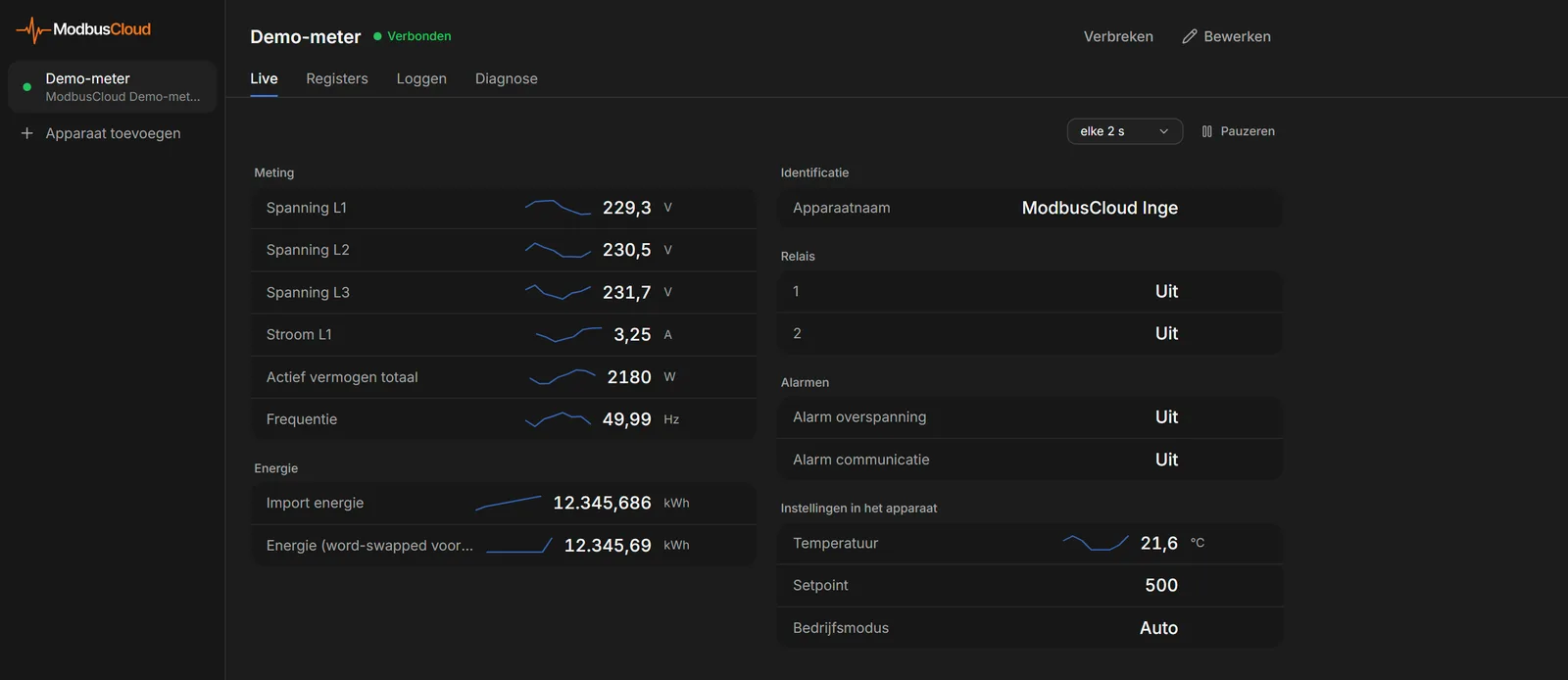Image resolution: width=1568 pixels, height=680 pixels.
Task: Open the Diagnose tab
Action: coord(507,78)
